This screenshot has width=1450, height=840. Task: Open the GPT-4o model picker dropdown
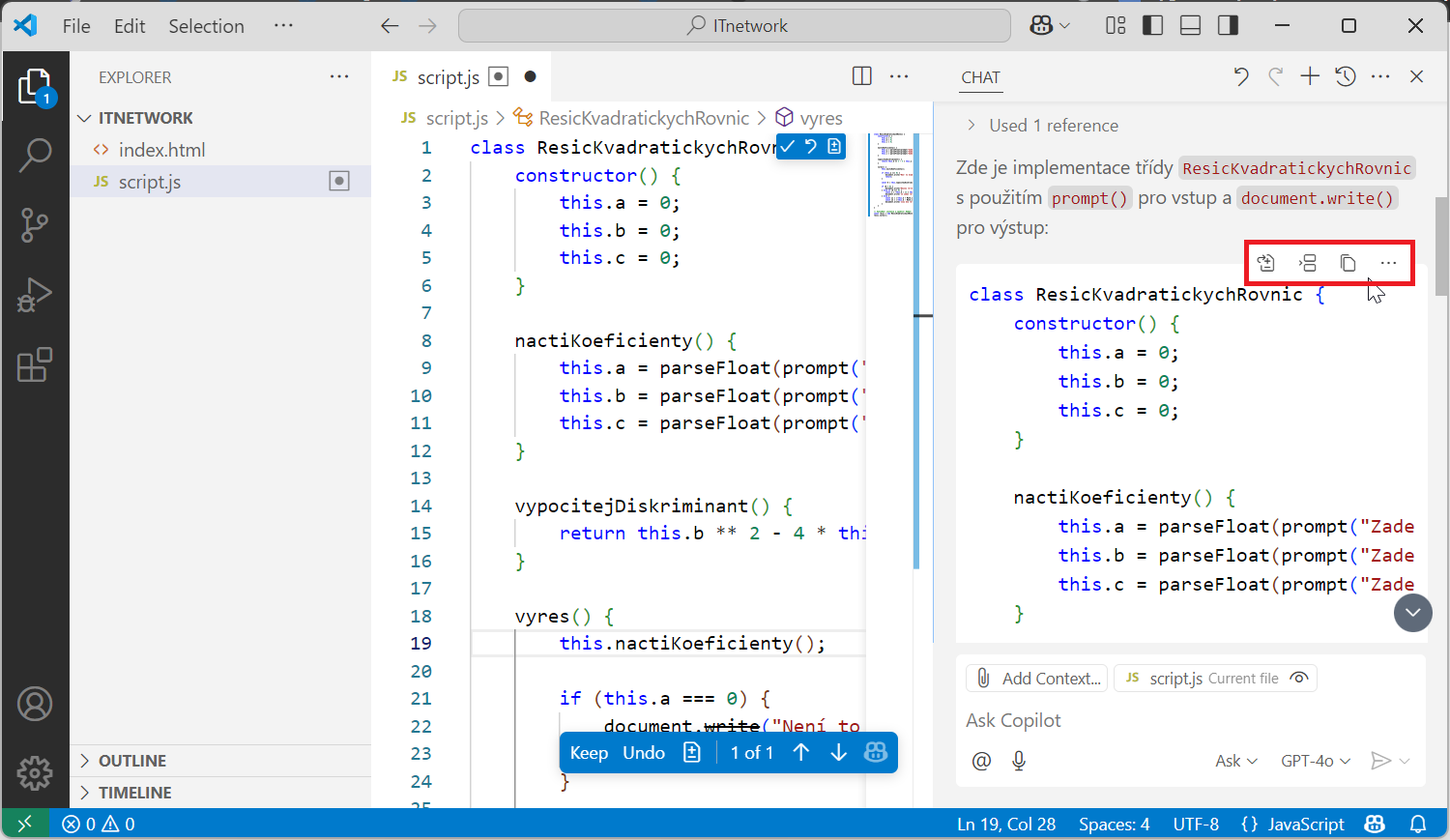point(1315,761)
